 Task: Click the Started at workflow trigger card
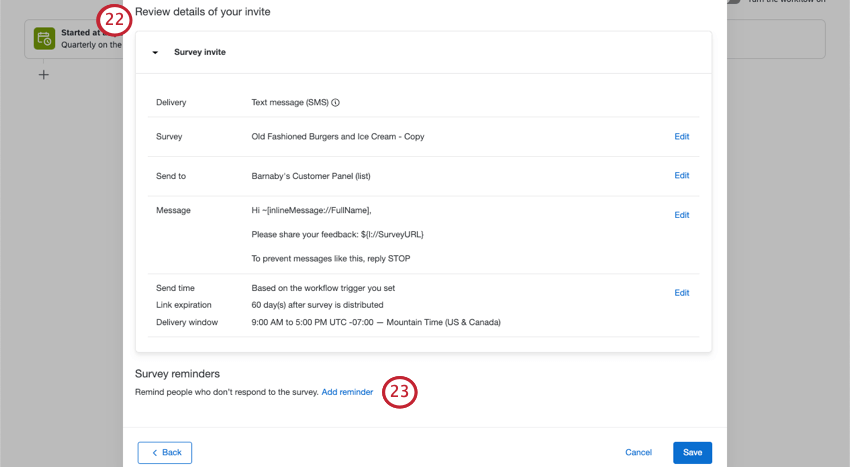pos(90,39)
